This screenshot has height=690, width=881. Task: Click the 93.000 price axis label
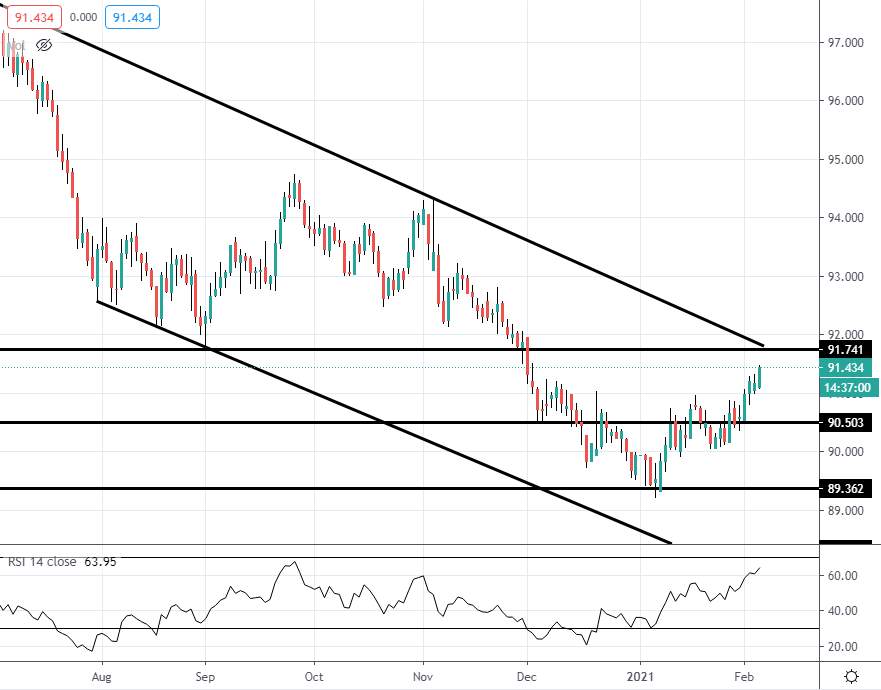click(846, 276)
